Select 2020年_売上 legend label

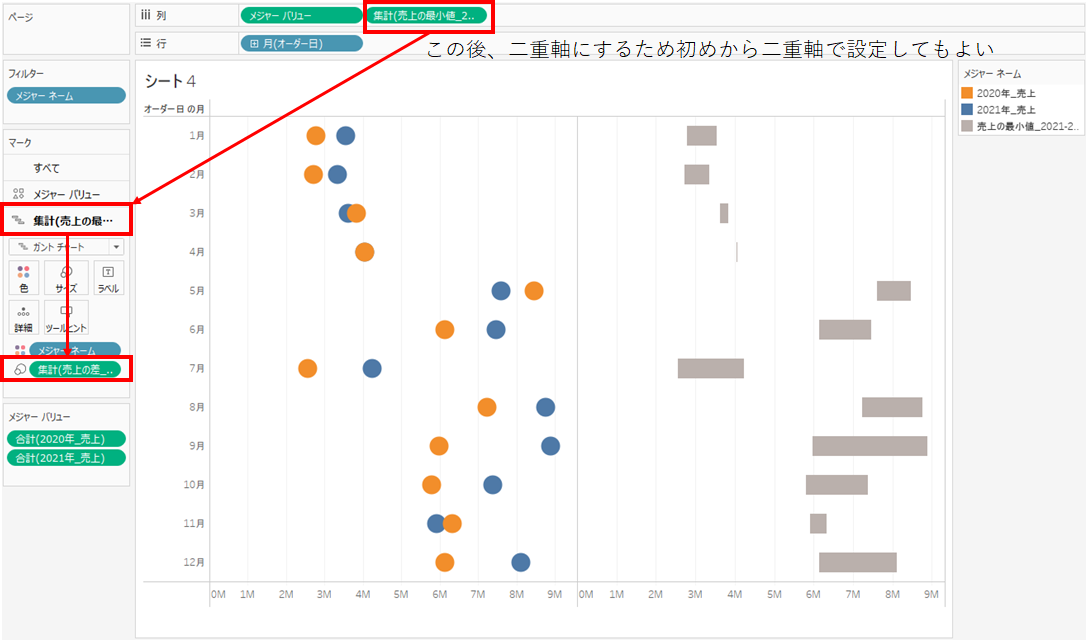[1006, 93]
